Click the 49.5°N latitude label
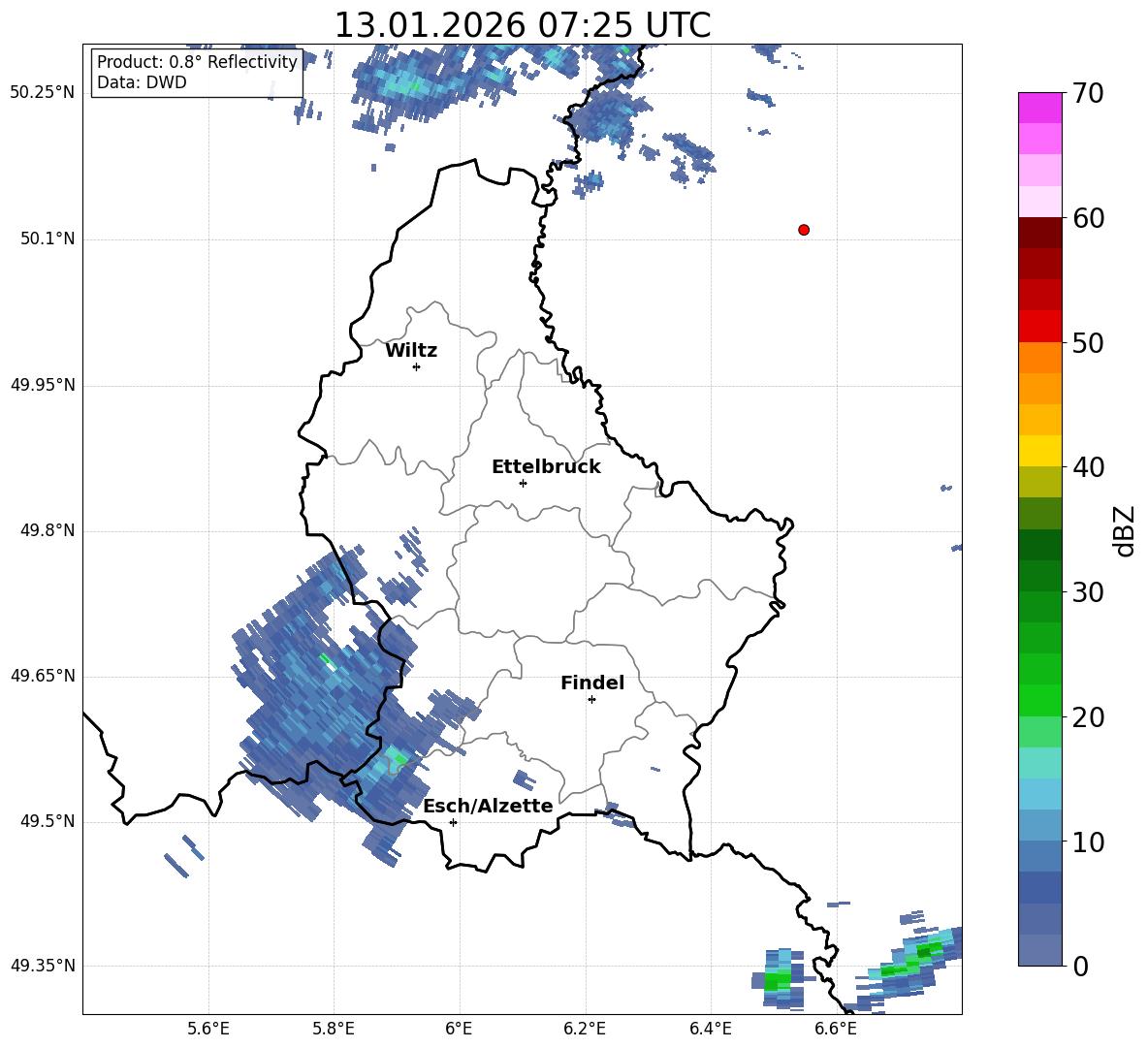 [x=48, y=821]
